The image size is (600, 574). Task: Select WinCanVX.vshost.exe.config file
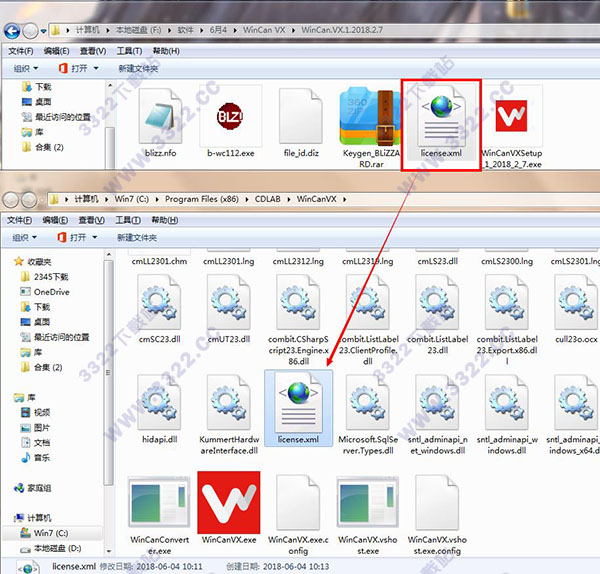[x=437, y=515]
